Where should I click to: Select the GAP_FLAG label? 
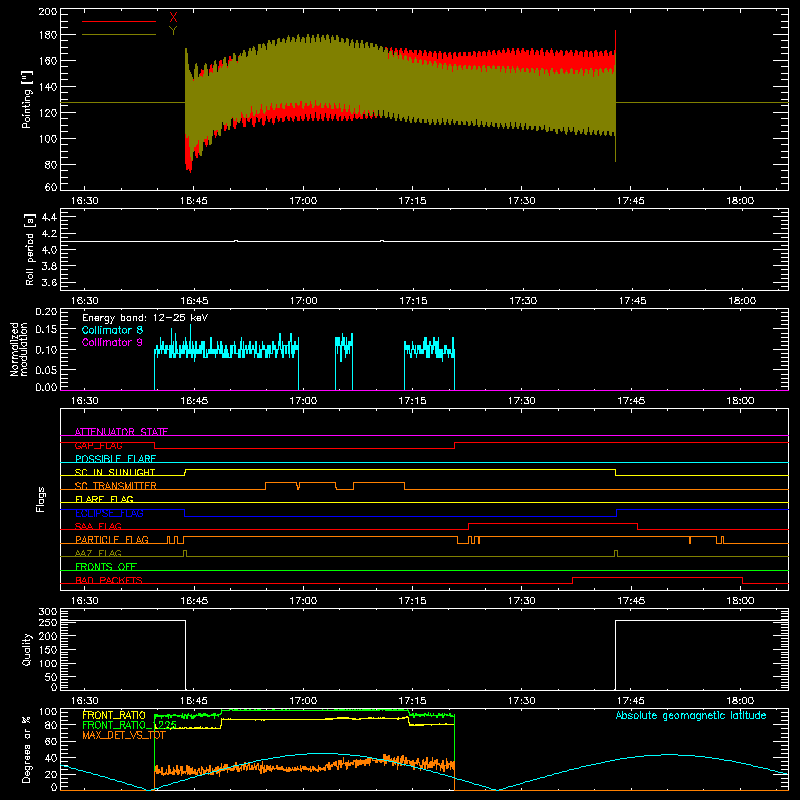pos(98,445)
